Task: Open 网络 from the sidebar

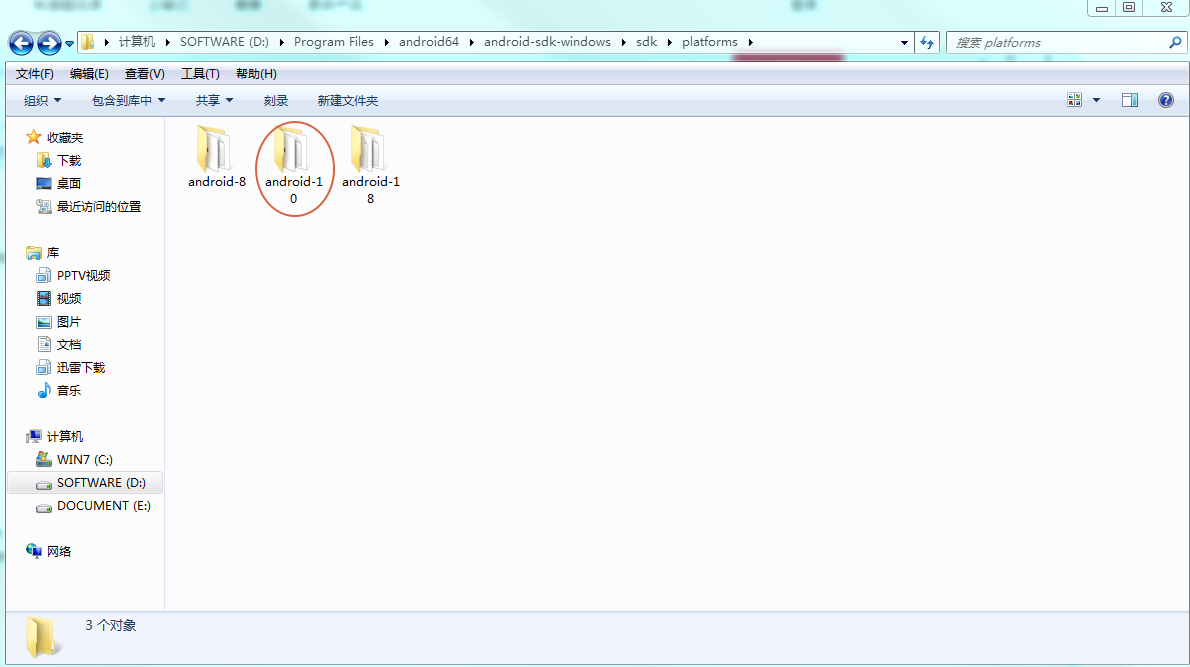Action: [62, 551]
